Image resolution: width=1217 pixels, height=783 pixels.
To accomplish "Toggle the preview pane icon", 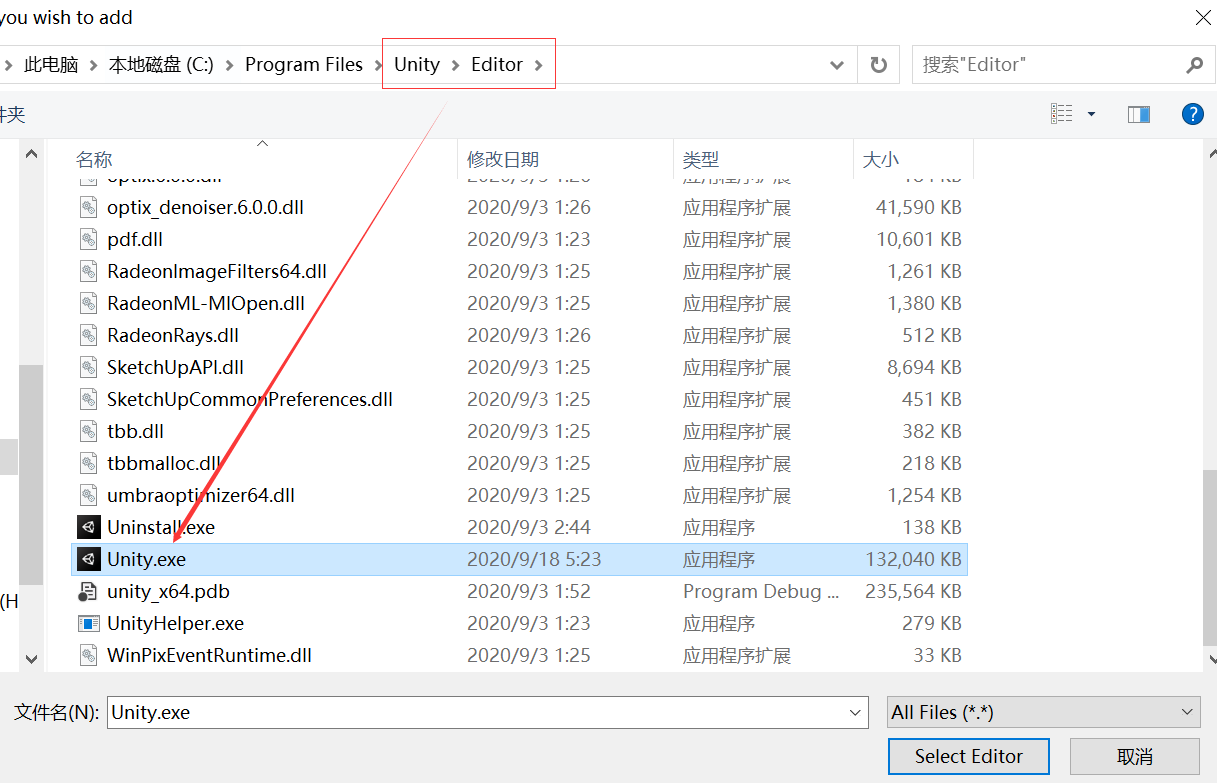I will pyautogui.click(x=1138, y=114).
